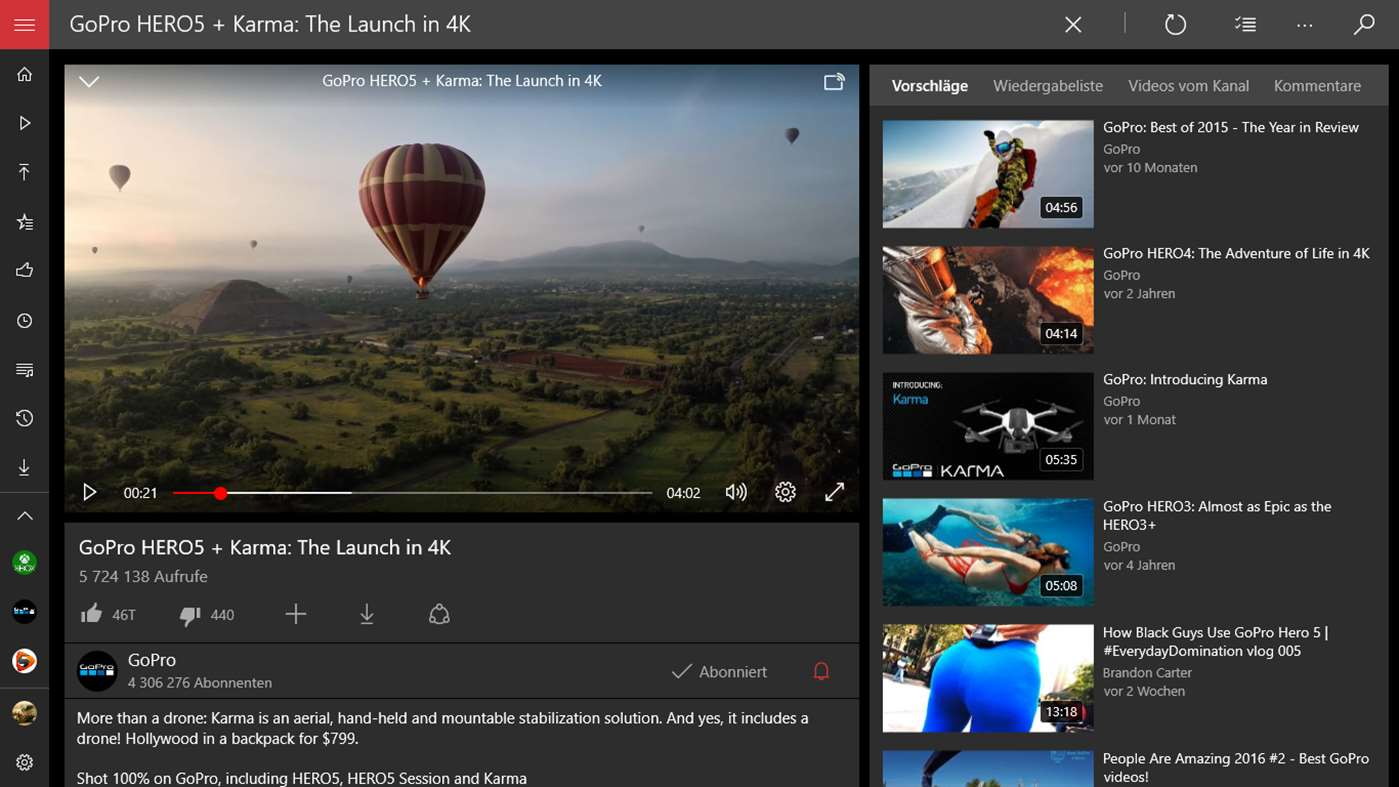This screenshot has width=1399, height=787.
Task: Open GoPro HERO3 Almost as Epic title
Action: [1217, 515]
